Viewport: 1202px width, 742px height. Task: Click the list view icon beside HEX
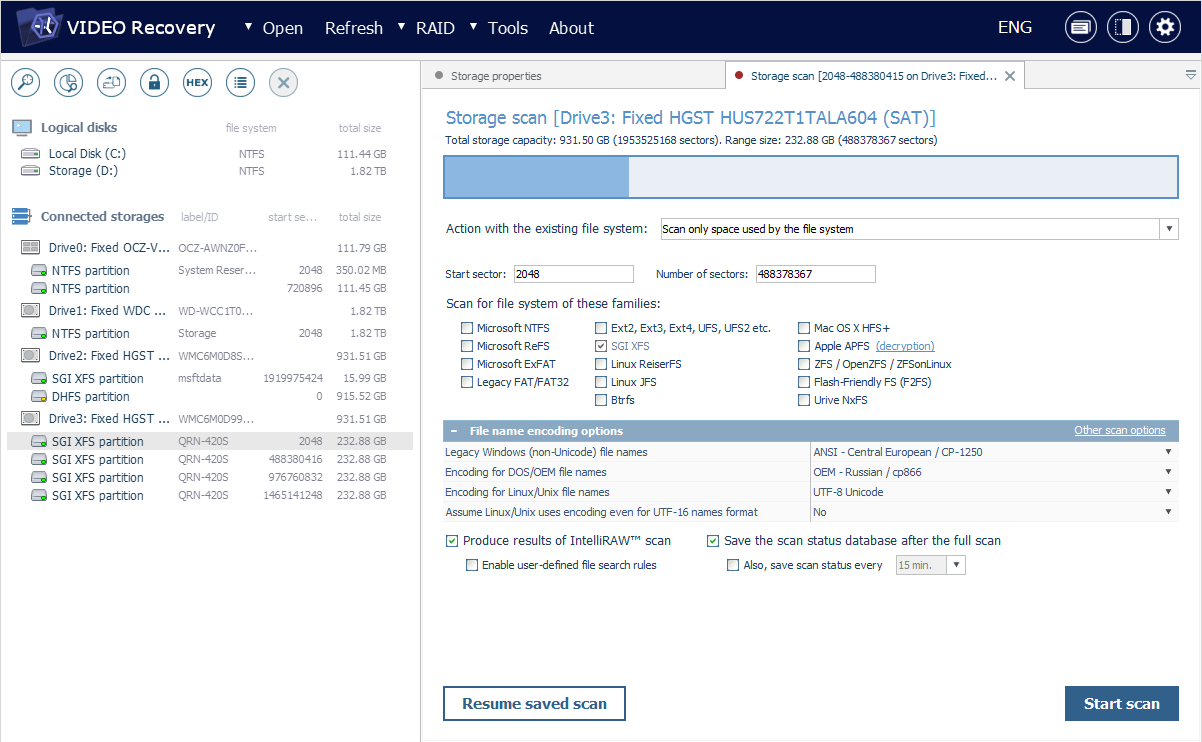pyautogui.click(x=240, y=83)
